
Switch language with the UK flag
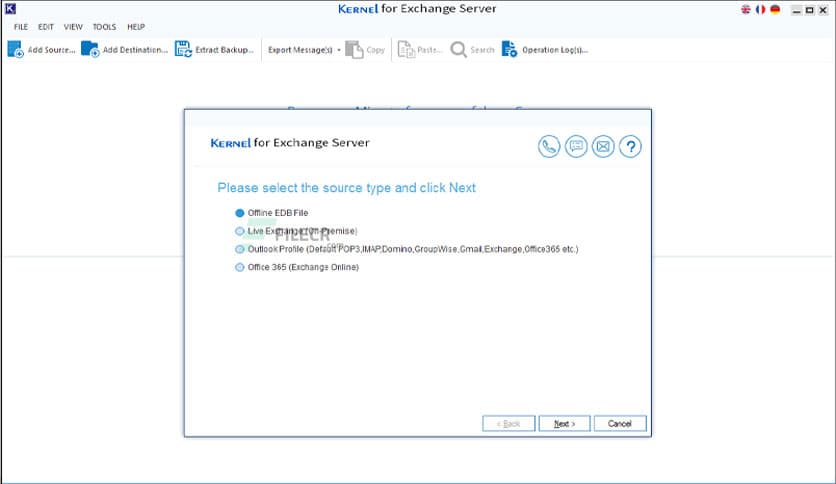coord(746,9)
